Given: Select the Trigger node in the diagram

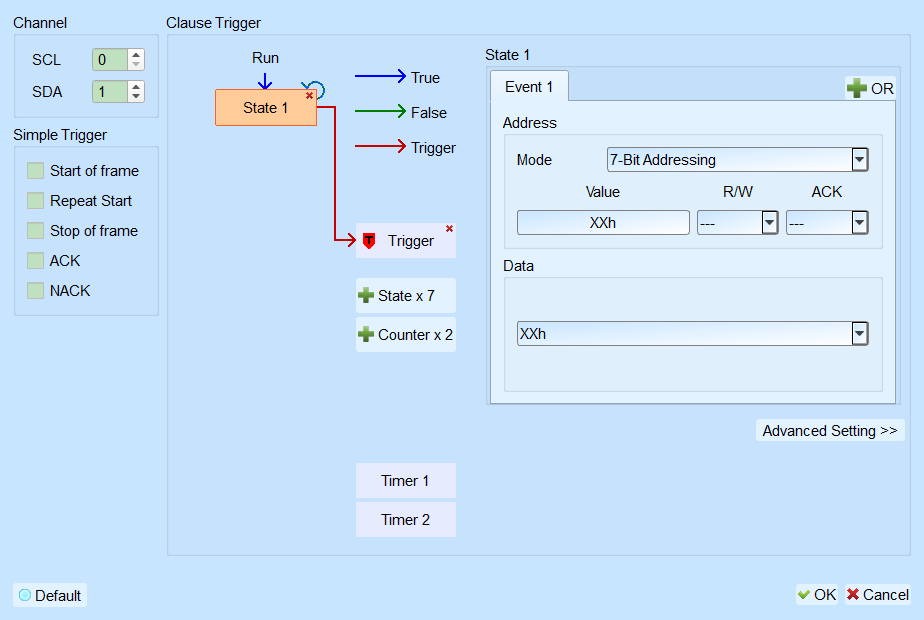Looking at the screenshot, I should pyautogui.click(x=405, y=240).
